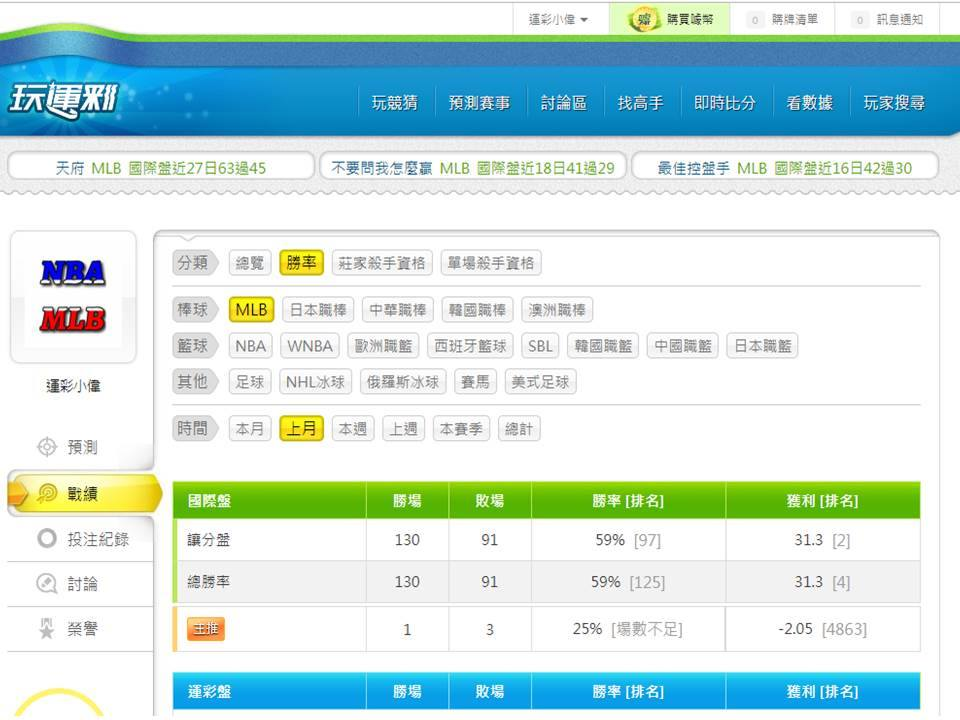The height and width of the screenshot is (720, 960).
Task: Select the 澳洲職棒 league filter
Action: point(557,309)
